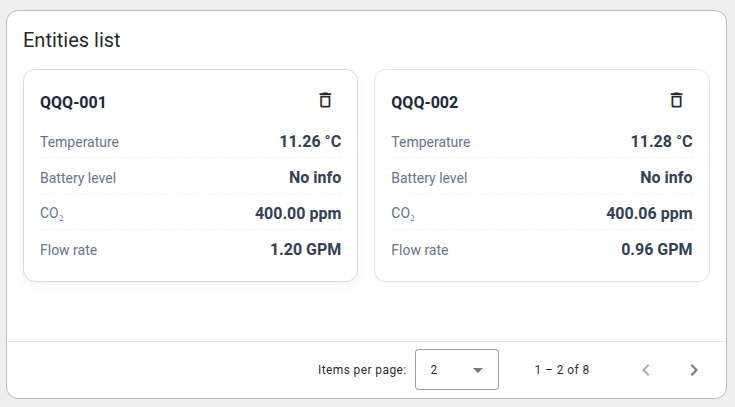The height and width of the screenshot is (407, 735).
Task: Click the Temperature label in QQQ-002 card
Action: point(430,142)
